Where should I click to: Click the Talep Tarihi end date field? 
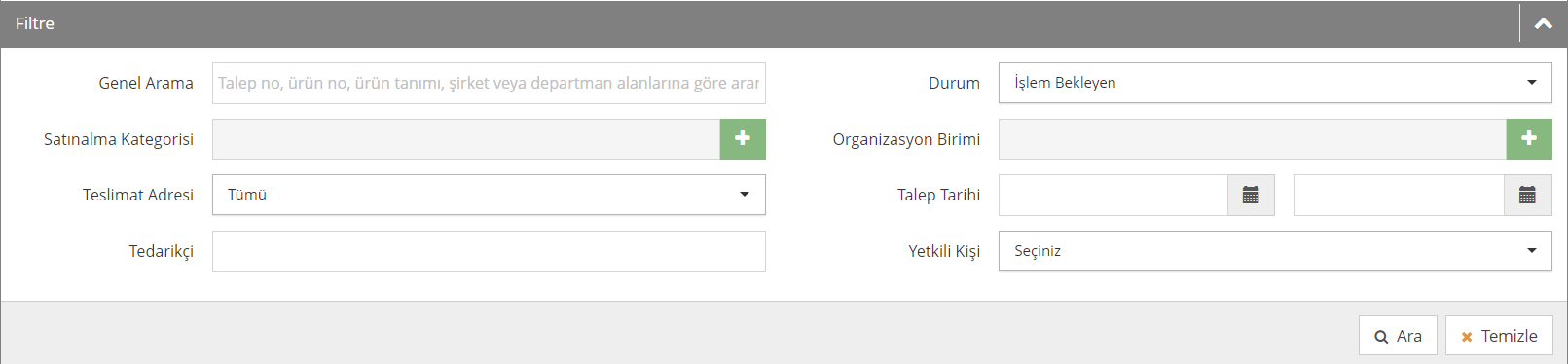(1399, 195)
